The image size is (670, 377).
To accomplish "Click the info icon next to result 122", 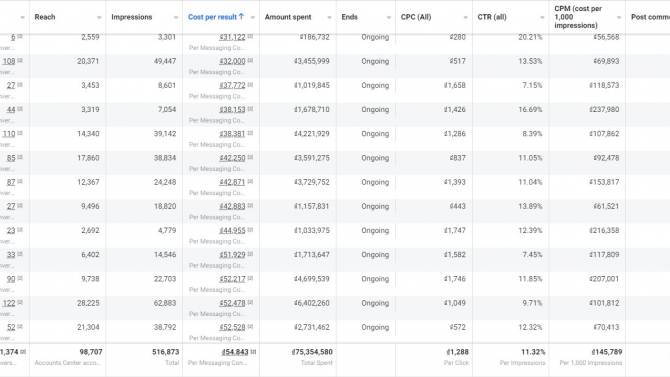I will point(20,302).
